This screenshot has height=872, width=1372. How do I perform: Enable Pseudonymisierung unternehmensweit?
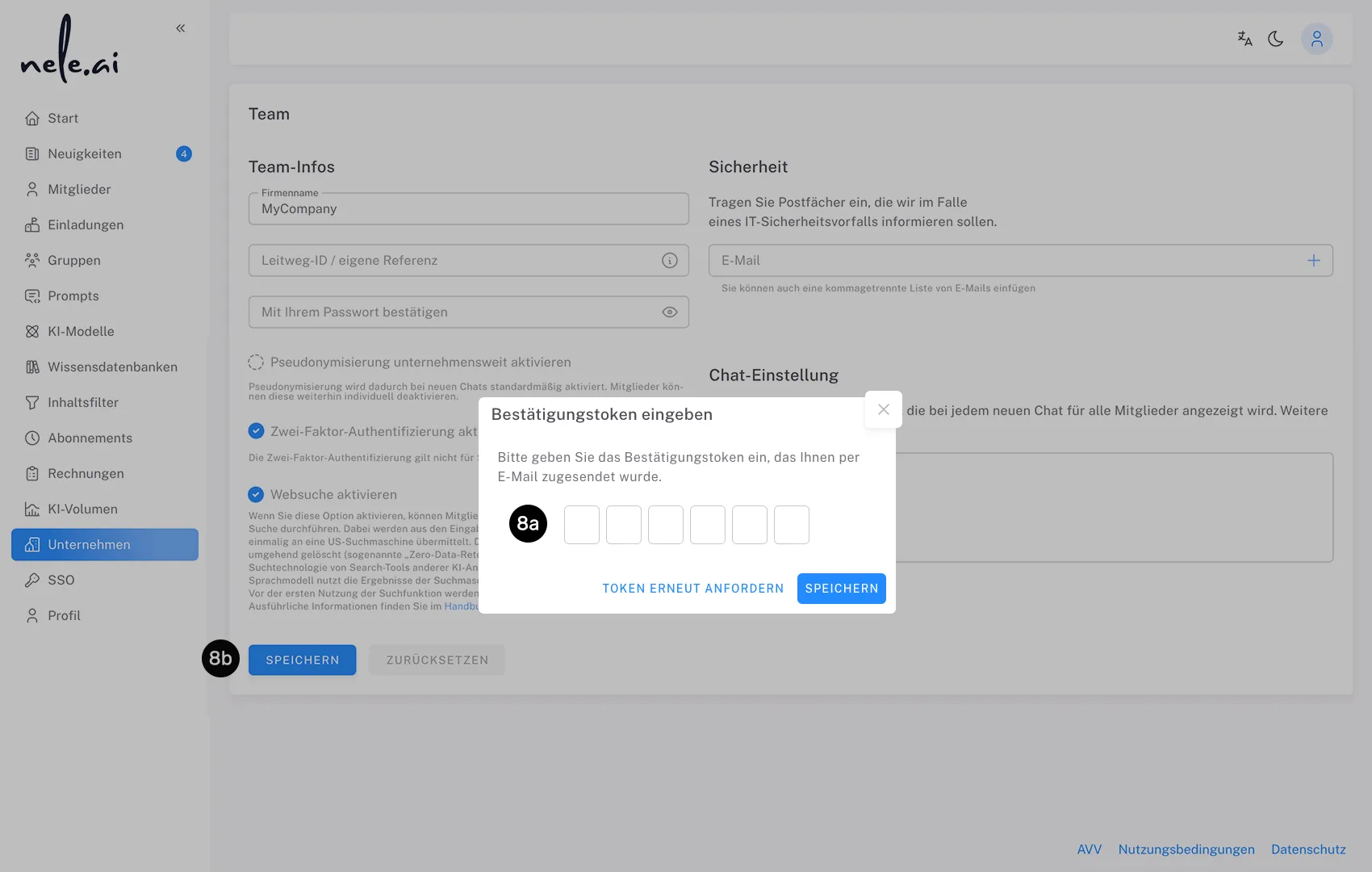point(257,362)
